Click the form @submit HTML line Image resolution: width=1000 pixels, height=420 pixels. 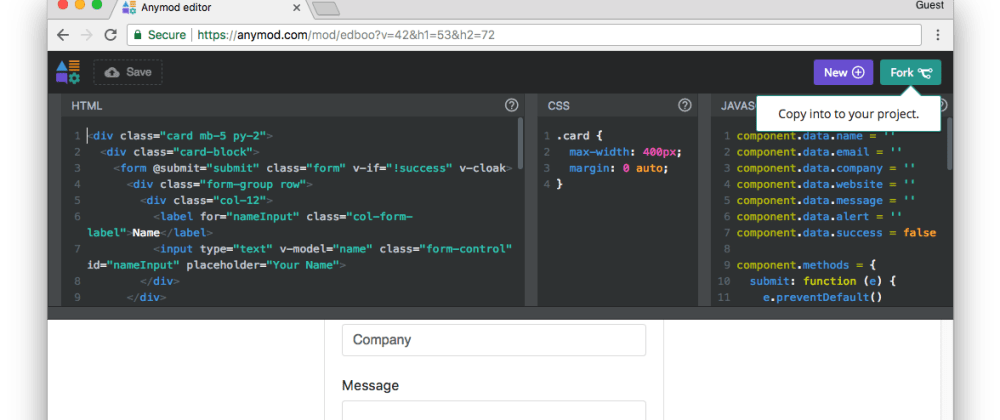point(313,168)
